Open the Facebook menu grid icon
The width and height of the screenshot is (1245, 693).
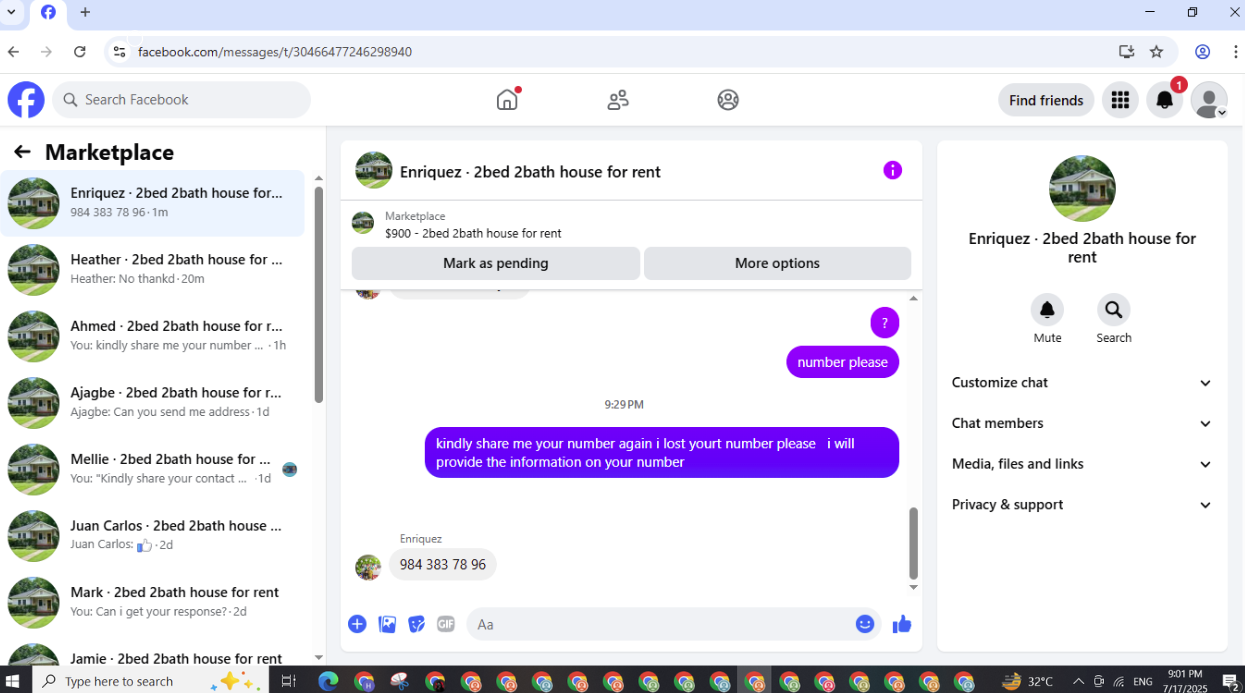[1120, 100]
